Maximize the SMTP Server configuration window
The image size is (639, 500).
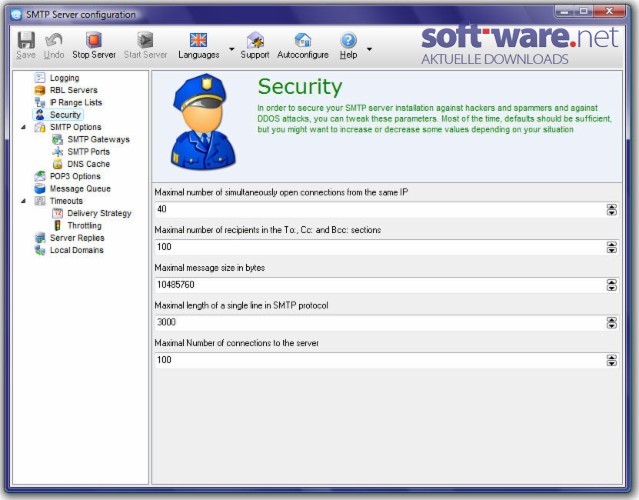point(584,12)
